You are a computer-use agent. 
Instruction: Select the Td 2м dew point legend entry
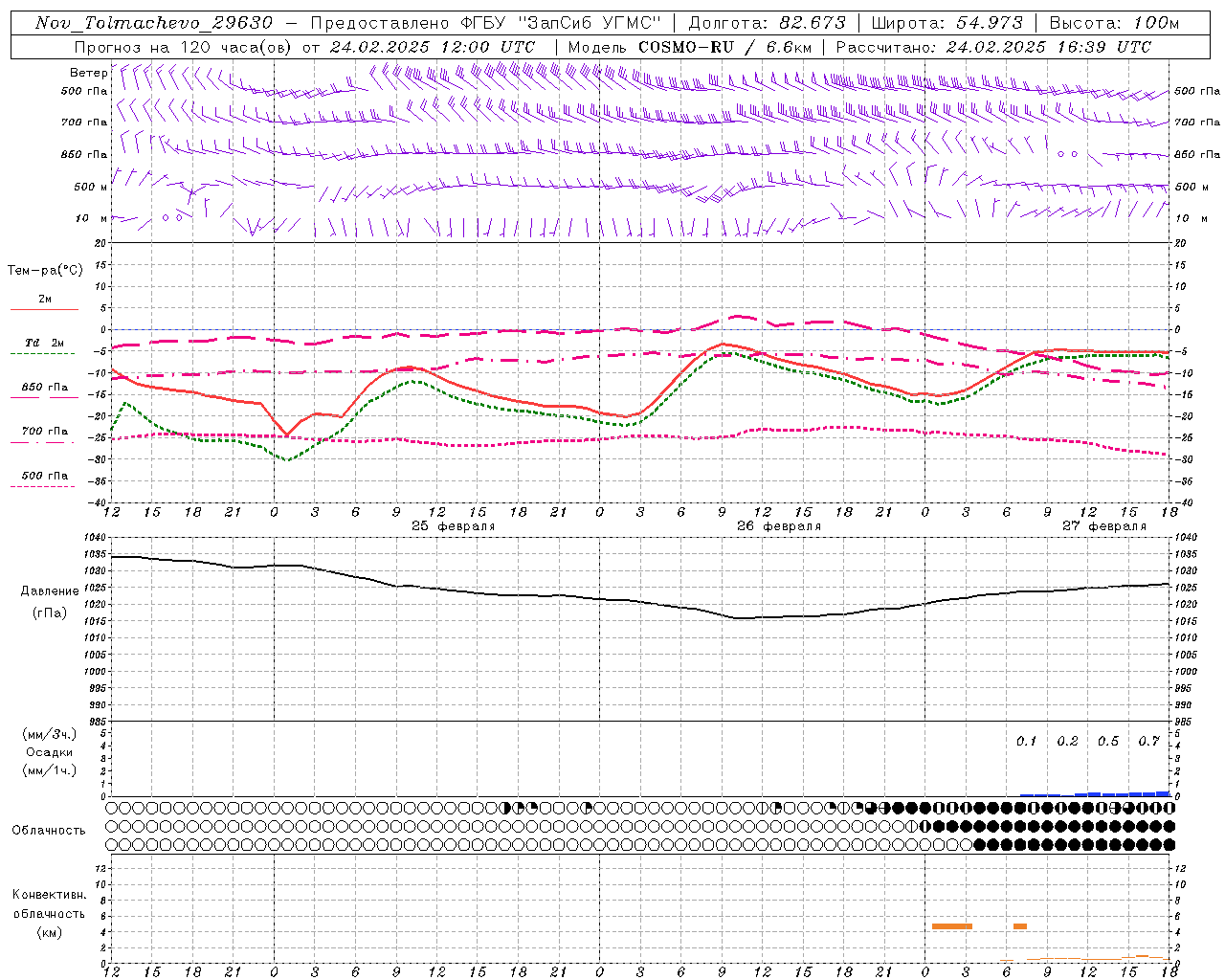point(45,343)
